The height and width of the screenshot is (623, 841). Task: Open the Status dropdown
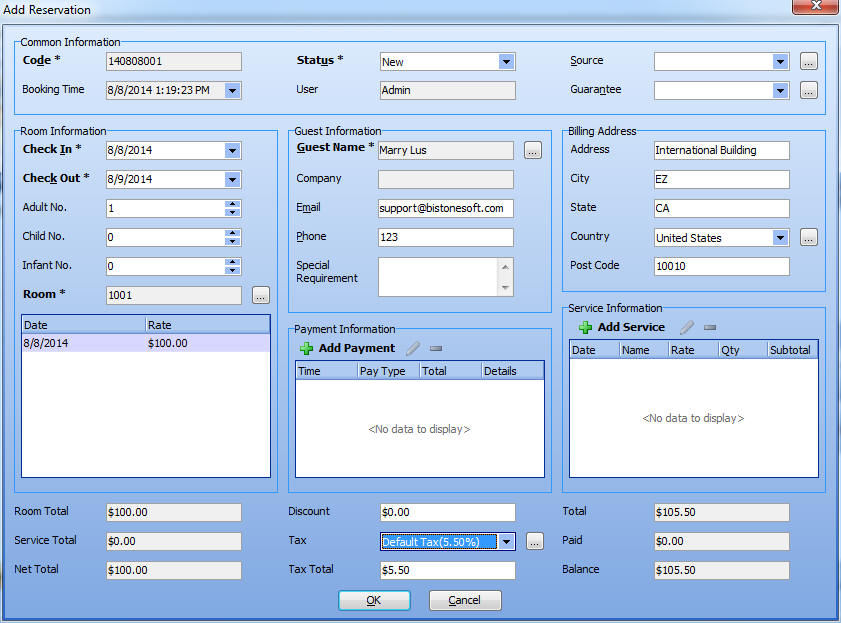point(506,61)
